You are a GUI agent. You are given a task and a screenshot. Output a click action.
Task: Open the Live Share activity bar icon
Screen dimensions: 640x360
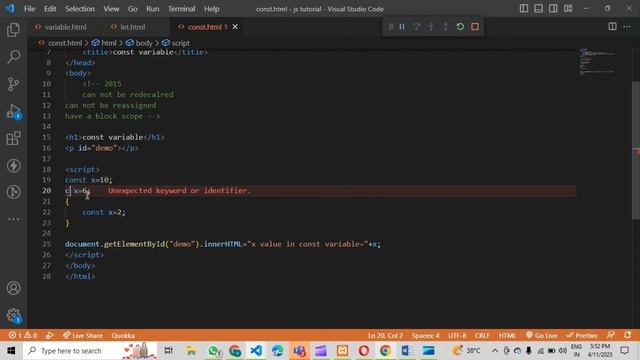13,192
